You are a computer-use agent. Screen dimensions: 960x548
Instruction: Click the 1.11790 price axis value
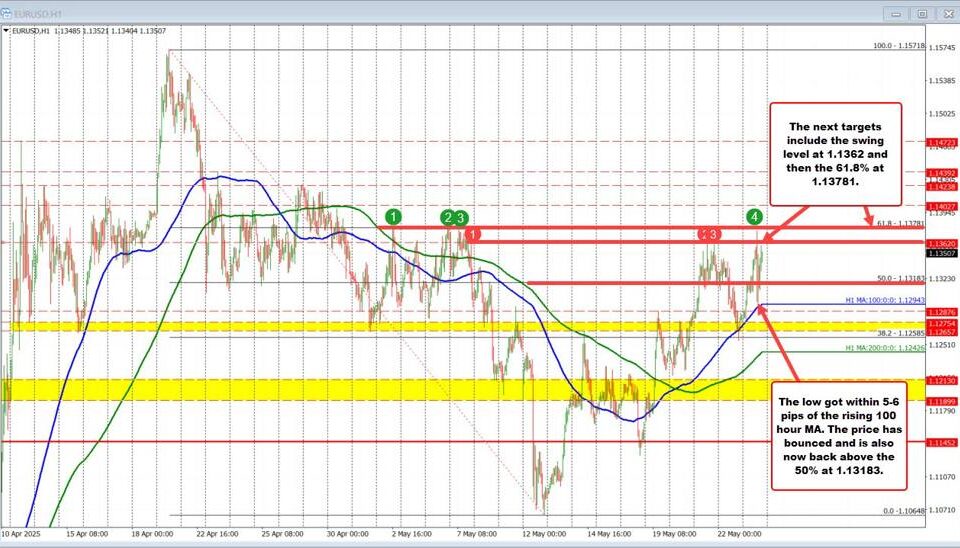[x=943, y=411]
